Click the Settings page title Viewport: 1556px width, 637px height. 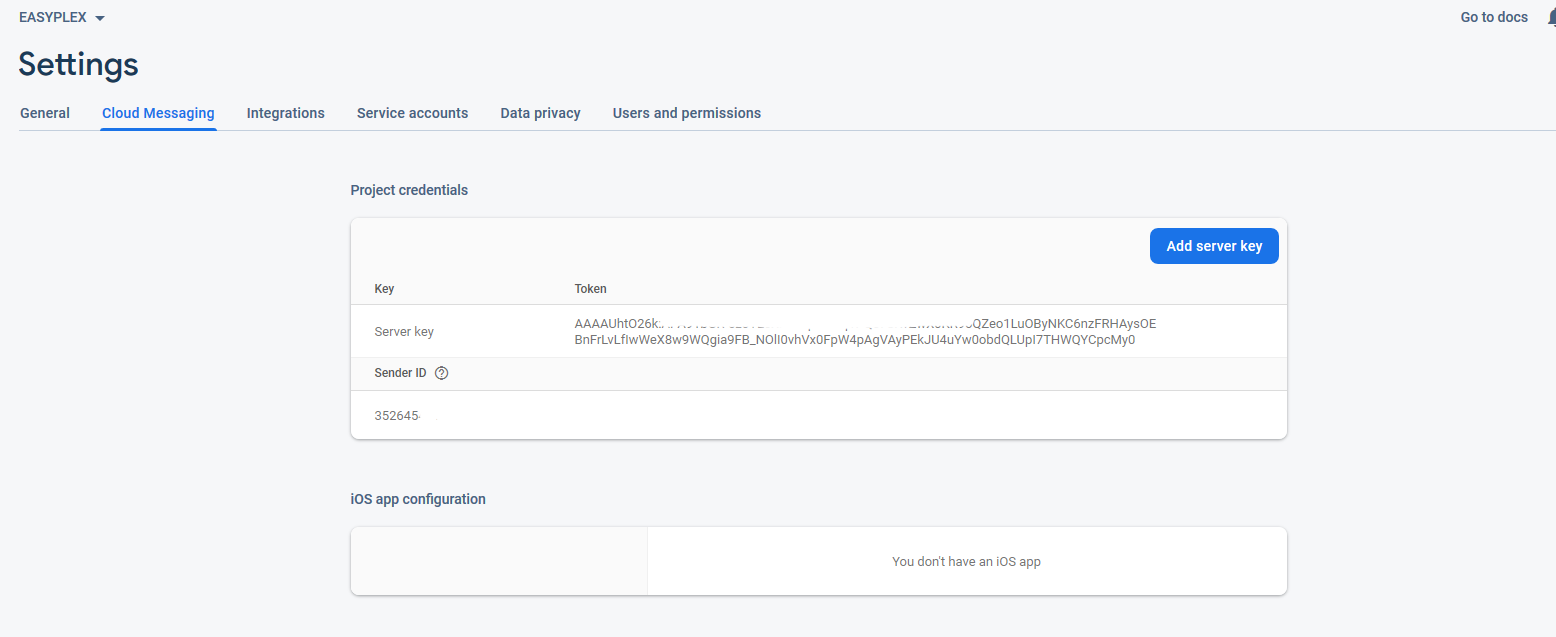[x=77, y=63]
